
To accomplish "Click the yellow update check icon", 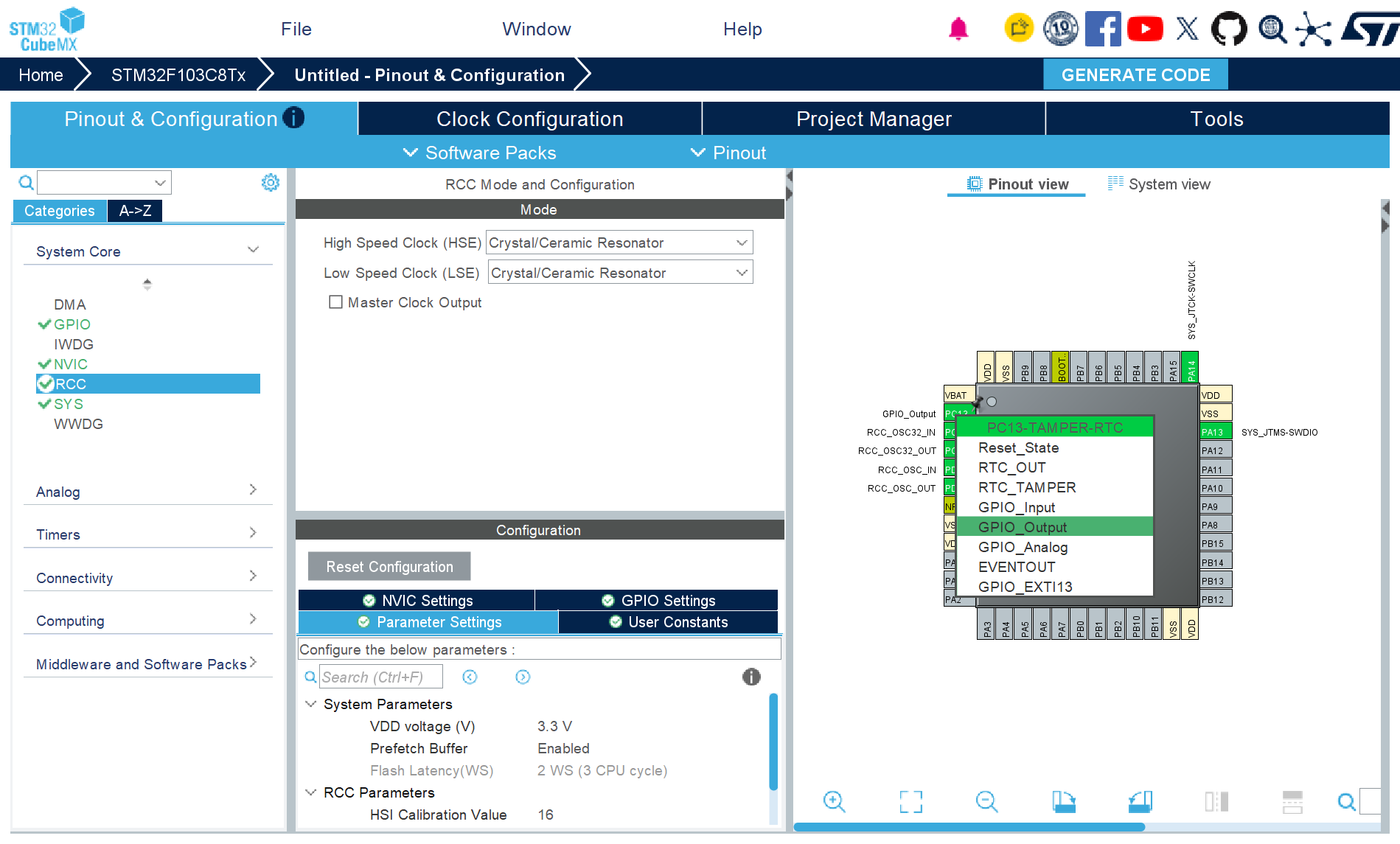I will tap(1019, 29).
